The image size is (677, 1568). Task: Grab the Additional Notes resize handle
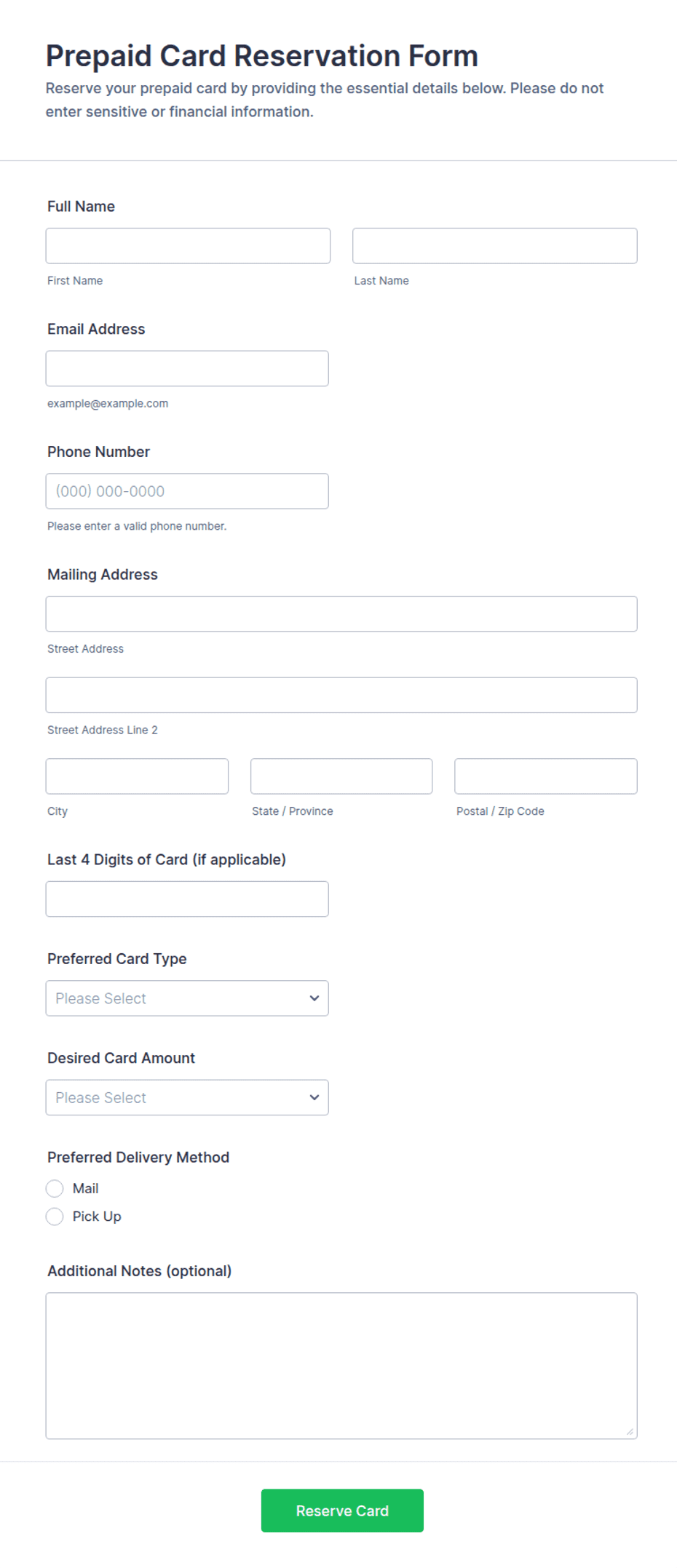pyautogui.click(x=630, y=1431)
